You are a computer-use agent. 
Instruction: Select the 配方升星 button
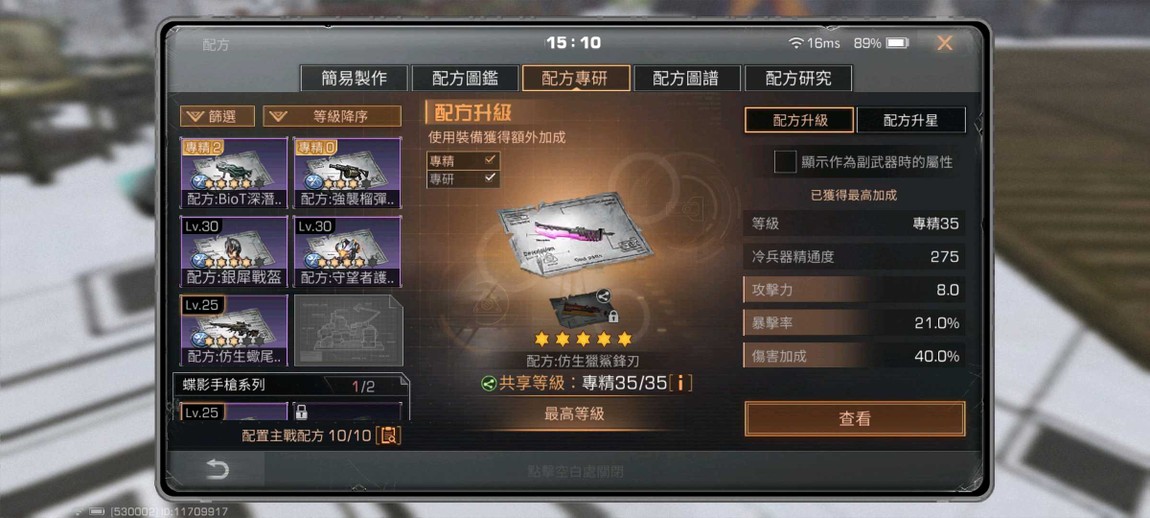tap(911, 120)
